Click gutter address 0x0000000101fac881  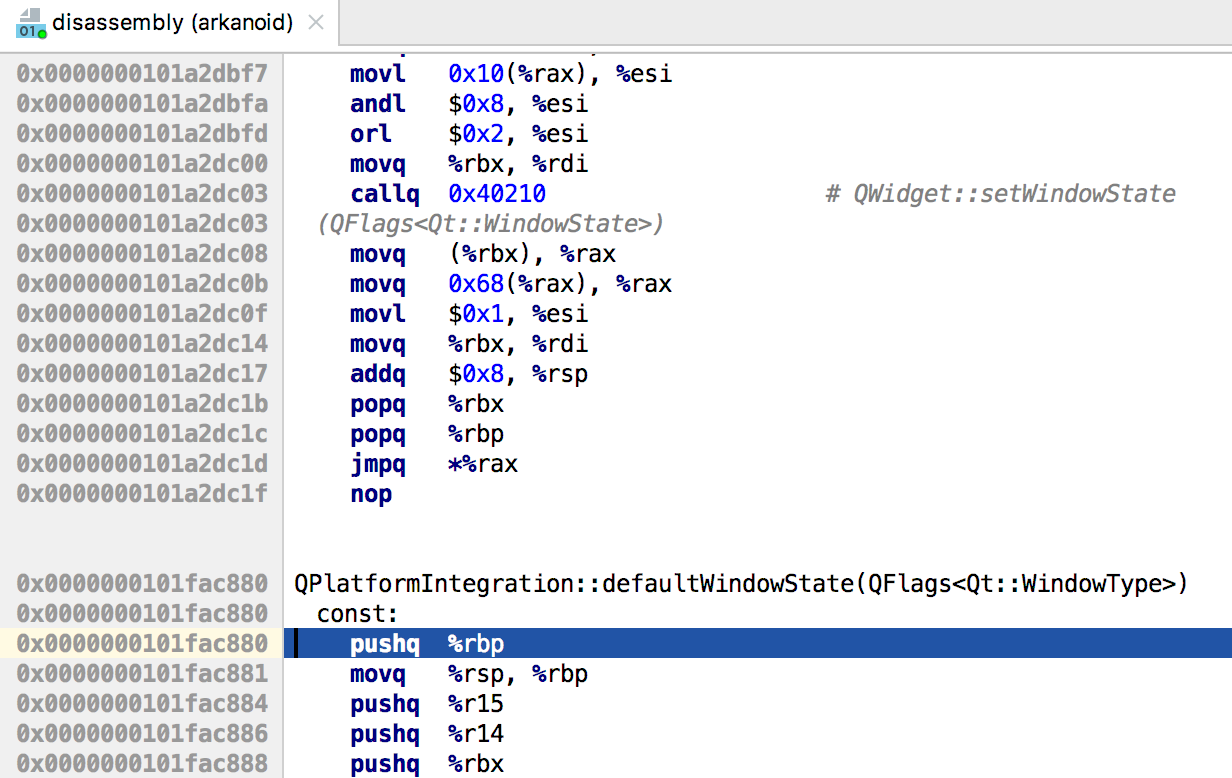tap(142, 674)
